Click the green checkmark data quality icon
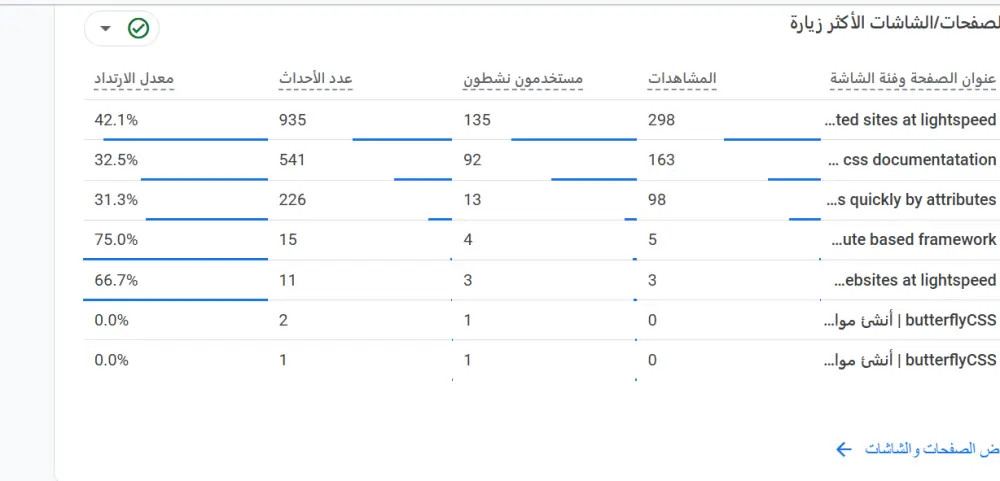This screenshot has width=1000, height=481. click(x=138, y=29)
